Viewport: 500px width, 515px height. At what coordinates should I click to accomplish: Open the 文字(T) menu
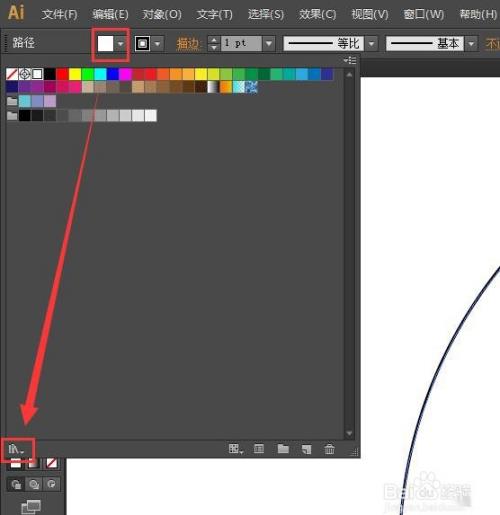tap(215, 14)
